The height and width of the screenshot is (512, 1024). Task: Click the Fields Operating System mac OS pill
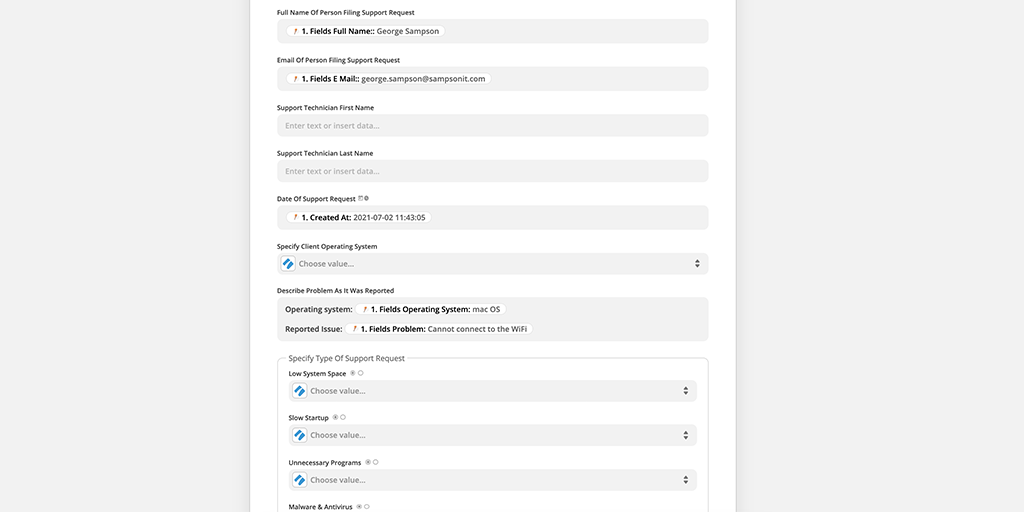coord(431,310)
